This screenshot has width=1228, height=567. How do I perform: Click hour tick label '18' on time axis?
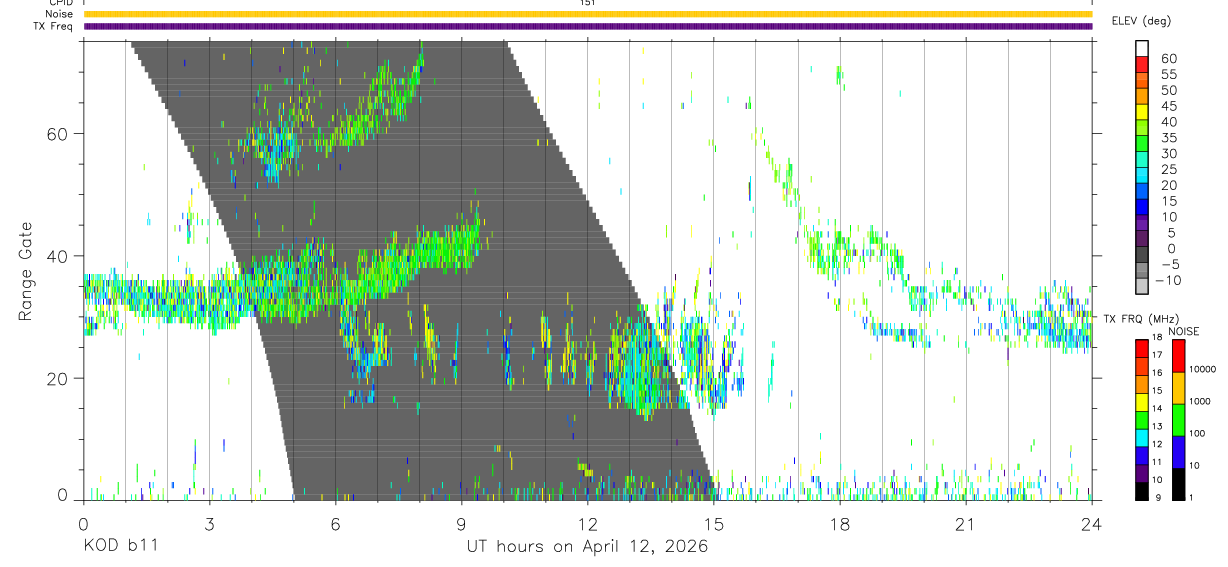click(x=839, y=524)
